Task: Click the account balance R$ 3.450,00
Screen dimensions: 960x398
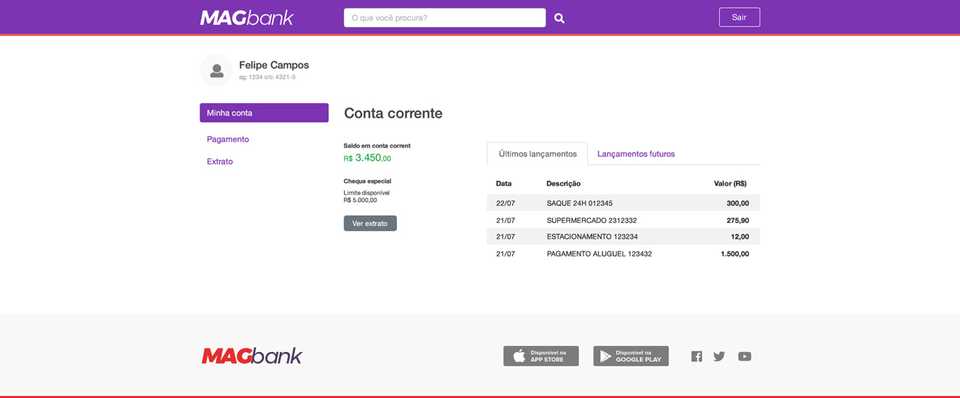Action: click(x=367, y=158)
